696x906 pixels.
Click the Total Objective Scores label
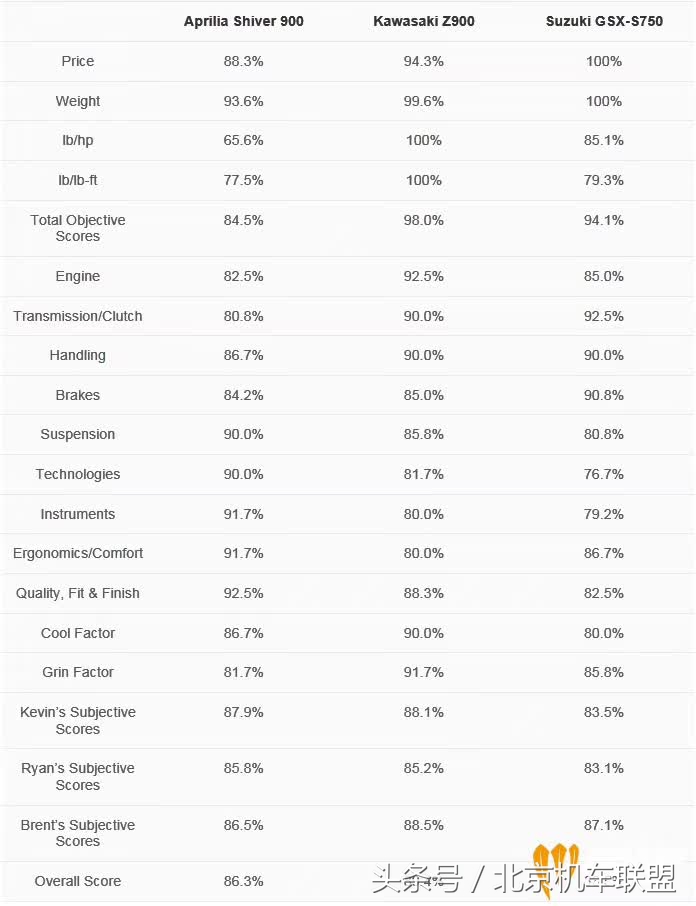pyautogui.click(x=78, y=228)
